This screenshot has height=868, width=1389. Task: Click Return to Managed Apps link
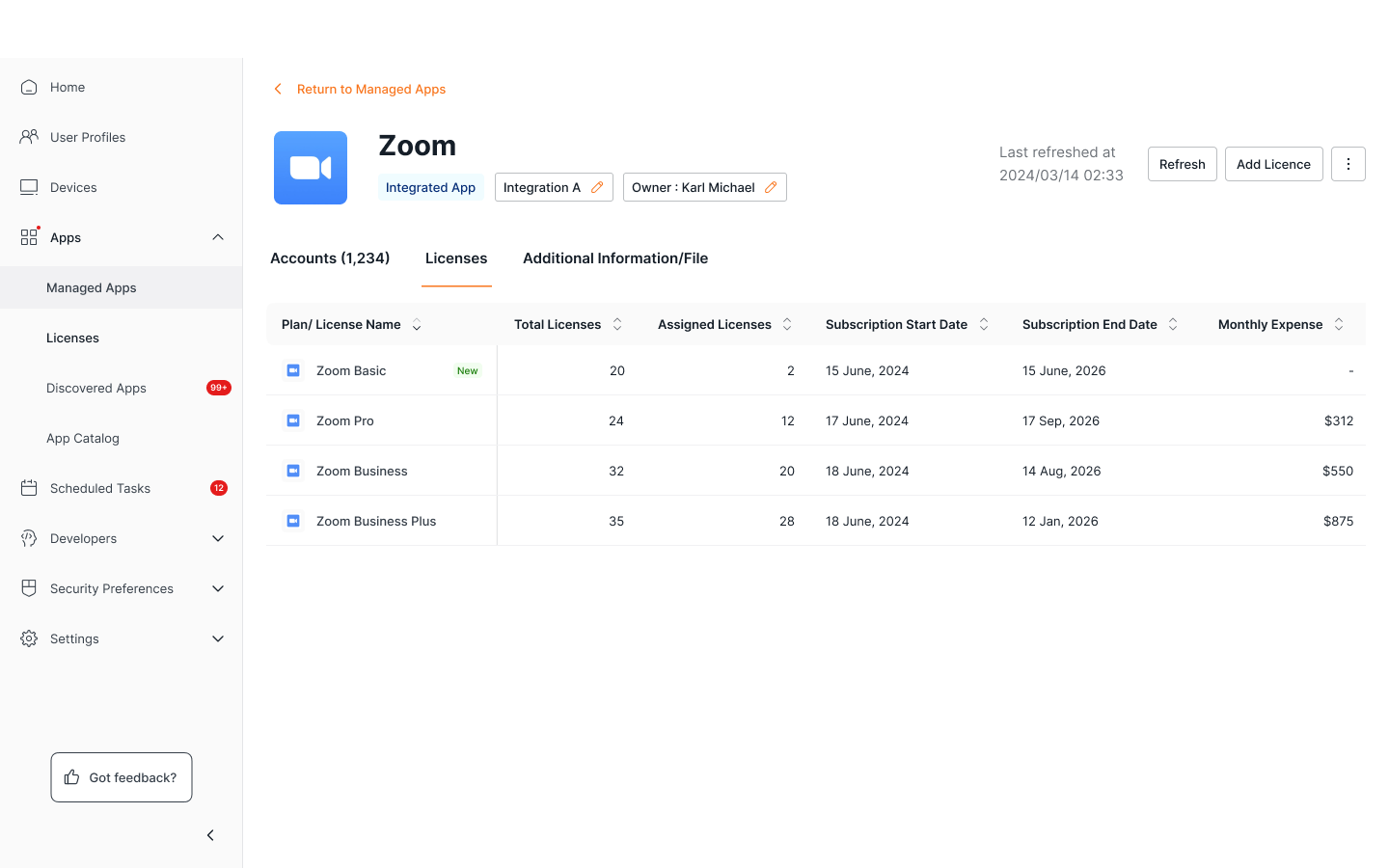[371, 89]
